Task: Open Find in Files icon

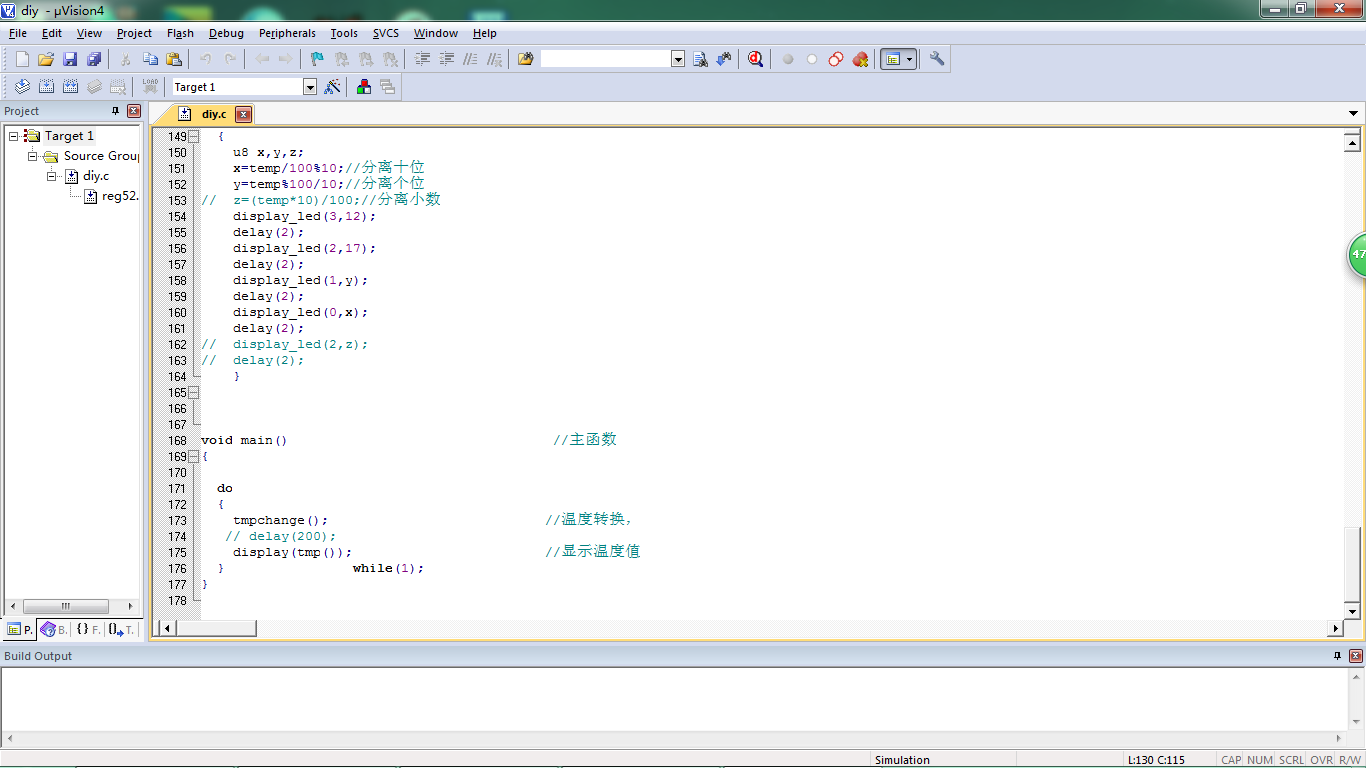Action: pos(526,59)
